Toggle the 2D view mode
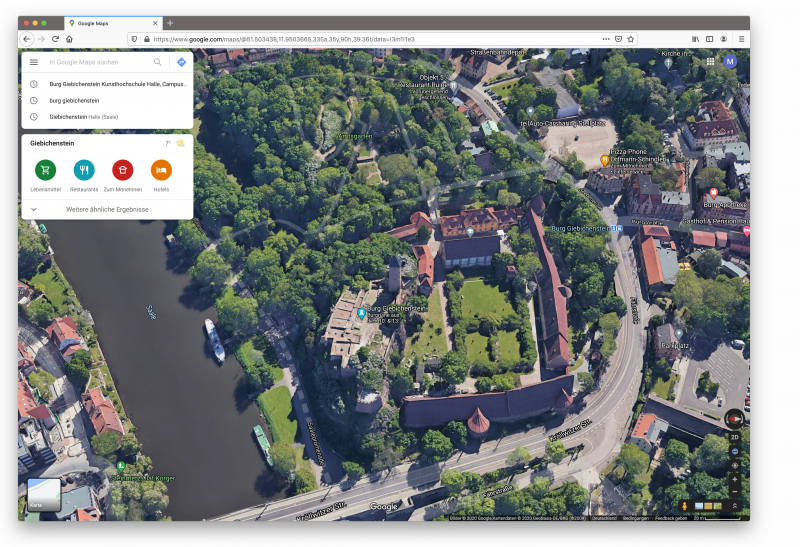The height and width of the screenshot is (547, 800). (x=735, y=437)
